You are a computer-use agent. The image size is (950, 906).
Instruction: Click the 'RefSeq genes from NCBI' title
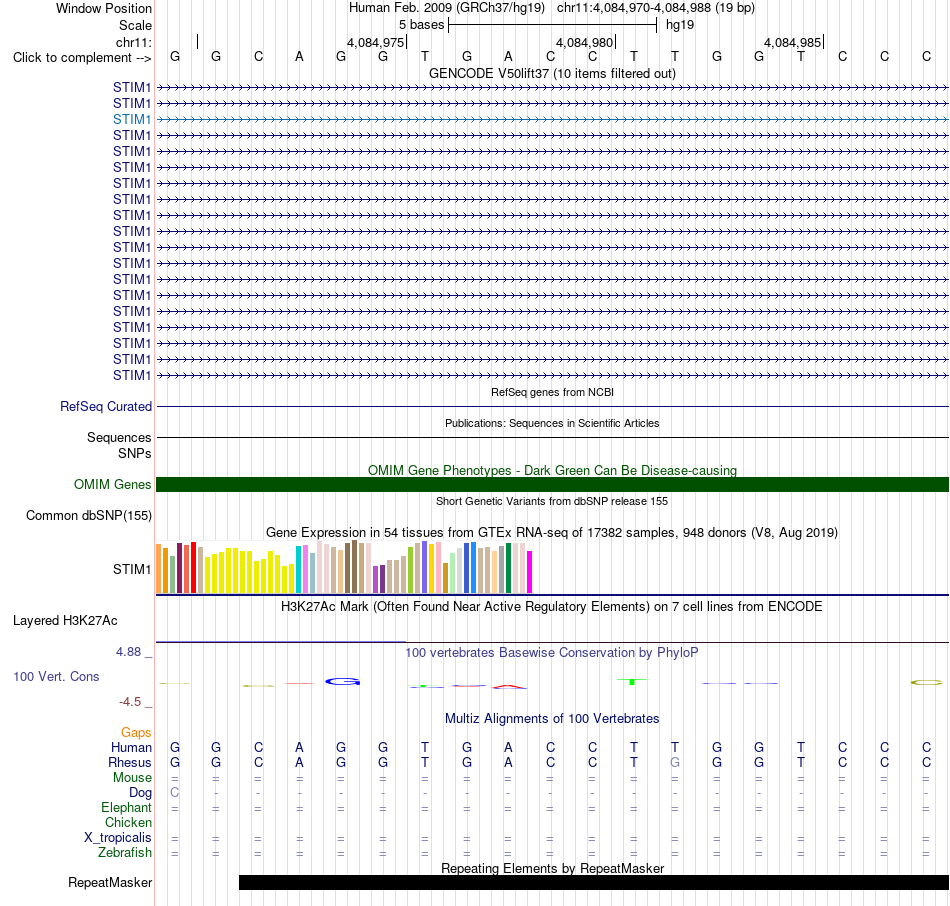[x=552, y=392]
